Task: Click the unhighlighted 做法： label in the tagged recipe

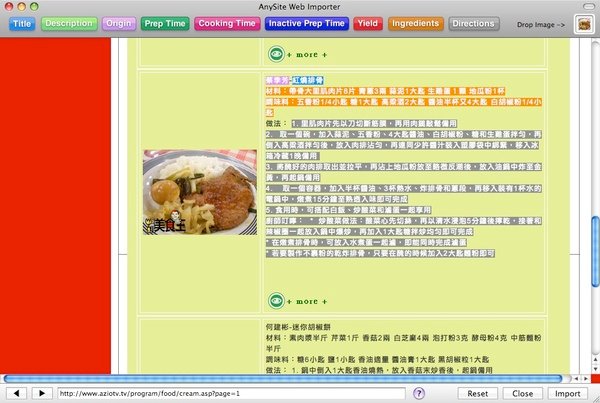Action: [x=276, y=124]
